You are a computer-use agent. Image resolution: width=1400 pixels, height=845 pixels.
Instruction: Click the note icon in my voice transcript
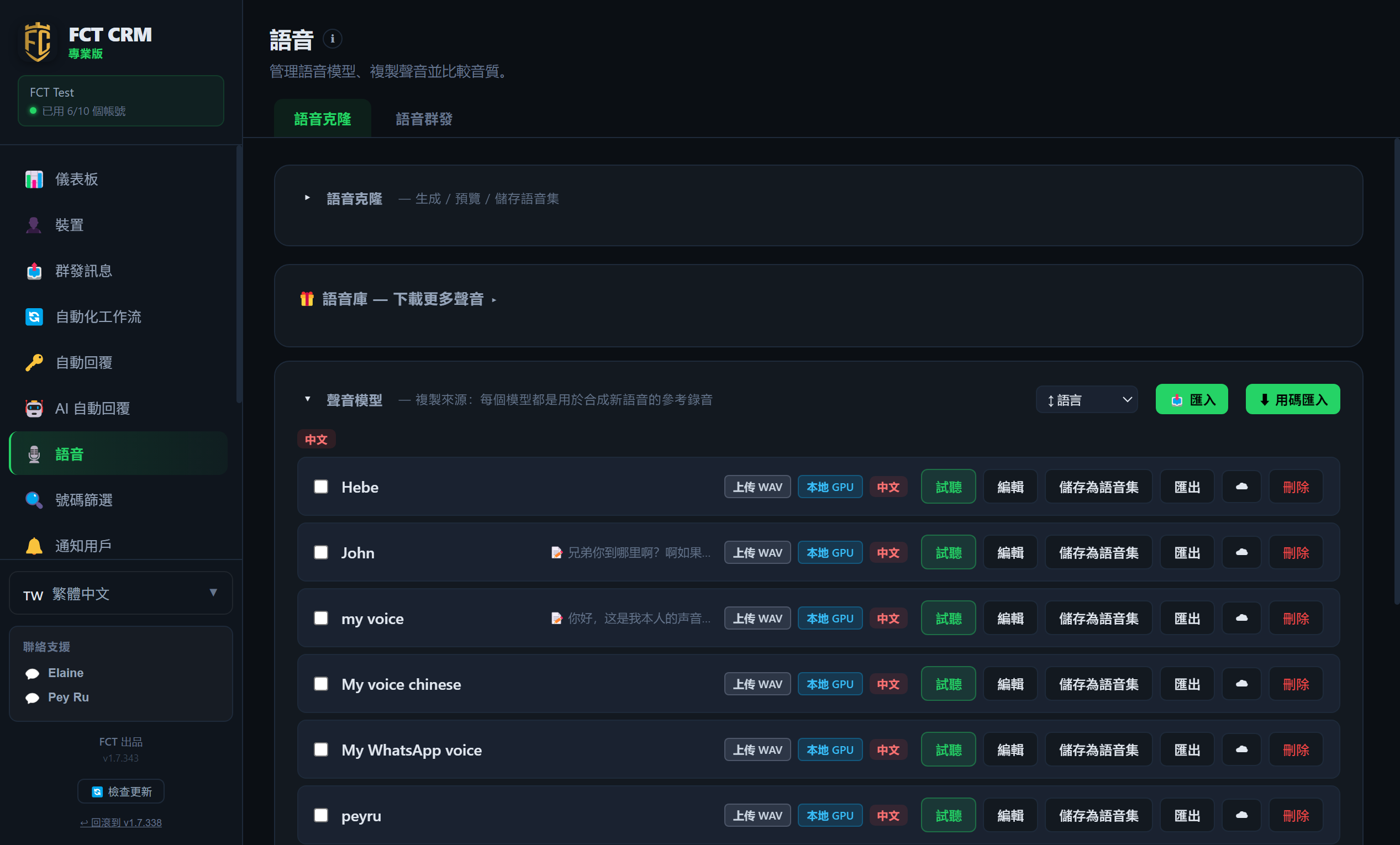point(557,619)
